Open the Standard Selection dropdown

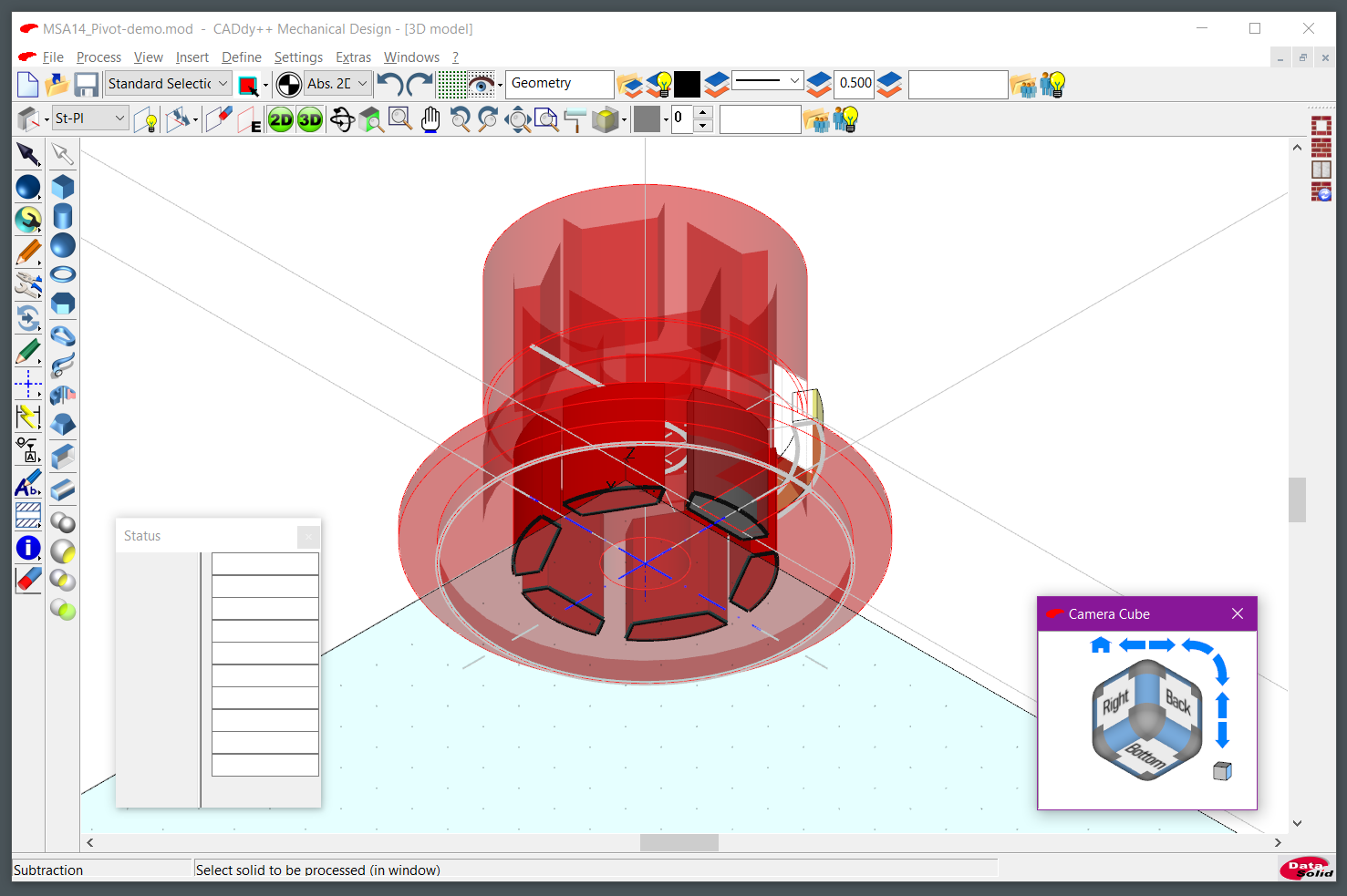click(169, 84)
